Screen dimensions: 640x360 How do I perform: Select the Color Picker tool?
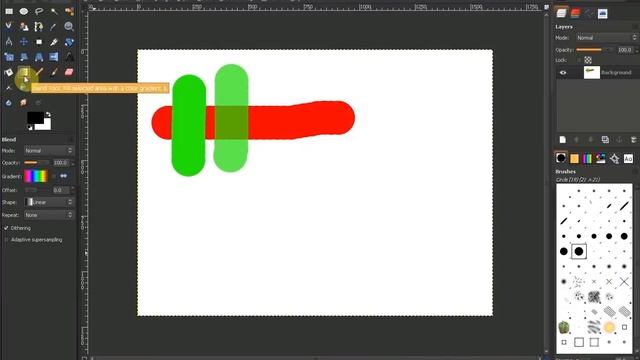[54, 27]
